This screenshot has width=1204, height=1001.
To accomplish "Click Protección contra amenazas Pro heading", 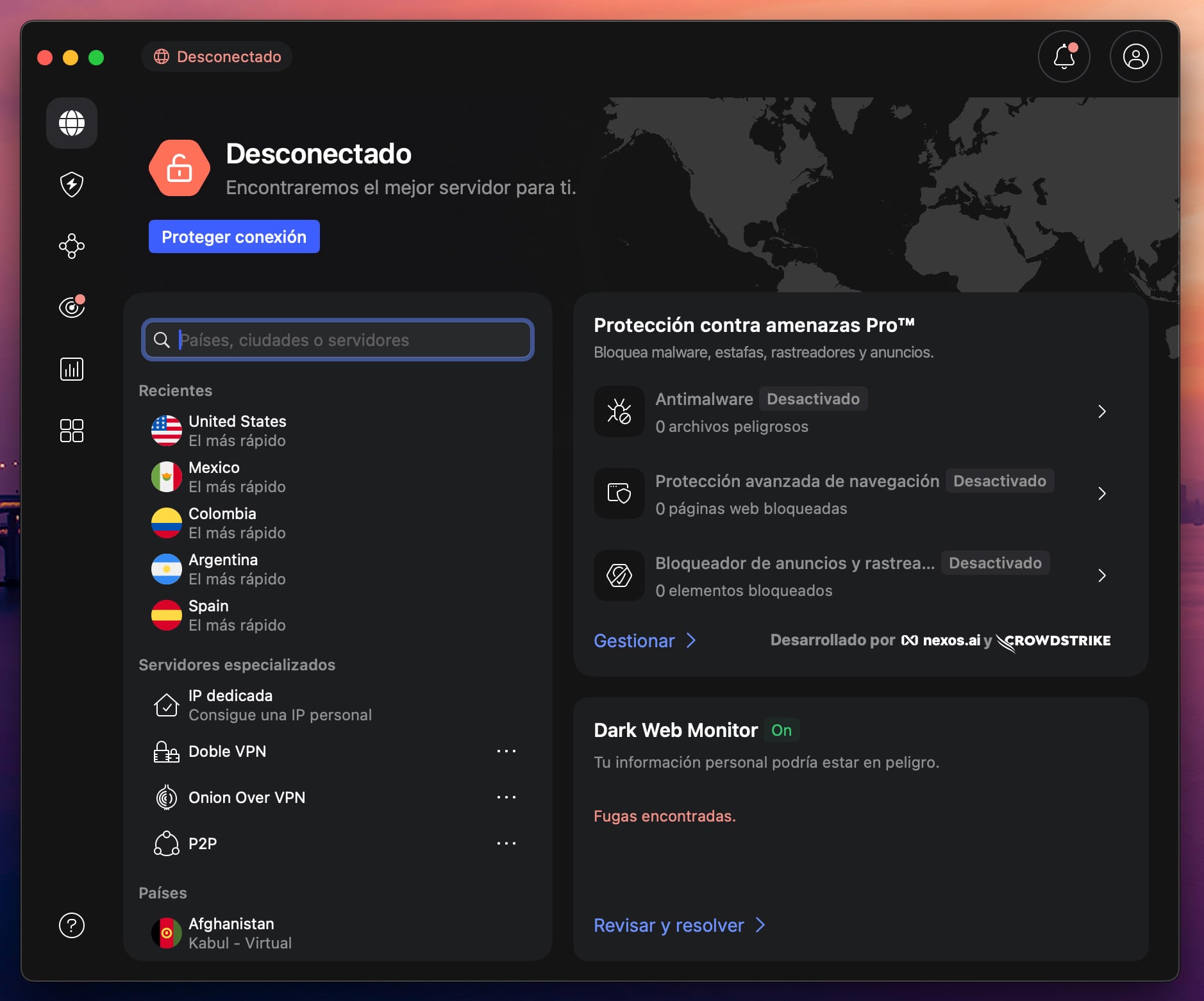I will (x=754, y=325).
